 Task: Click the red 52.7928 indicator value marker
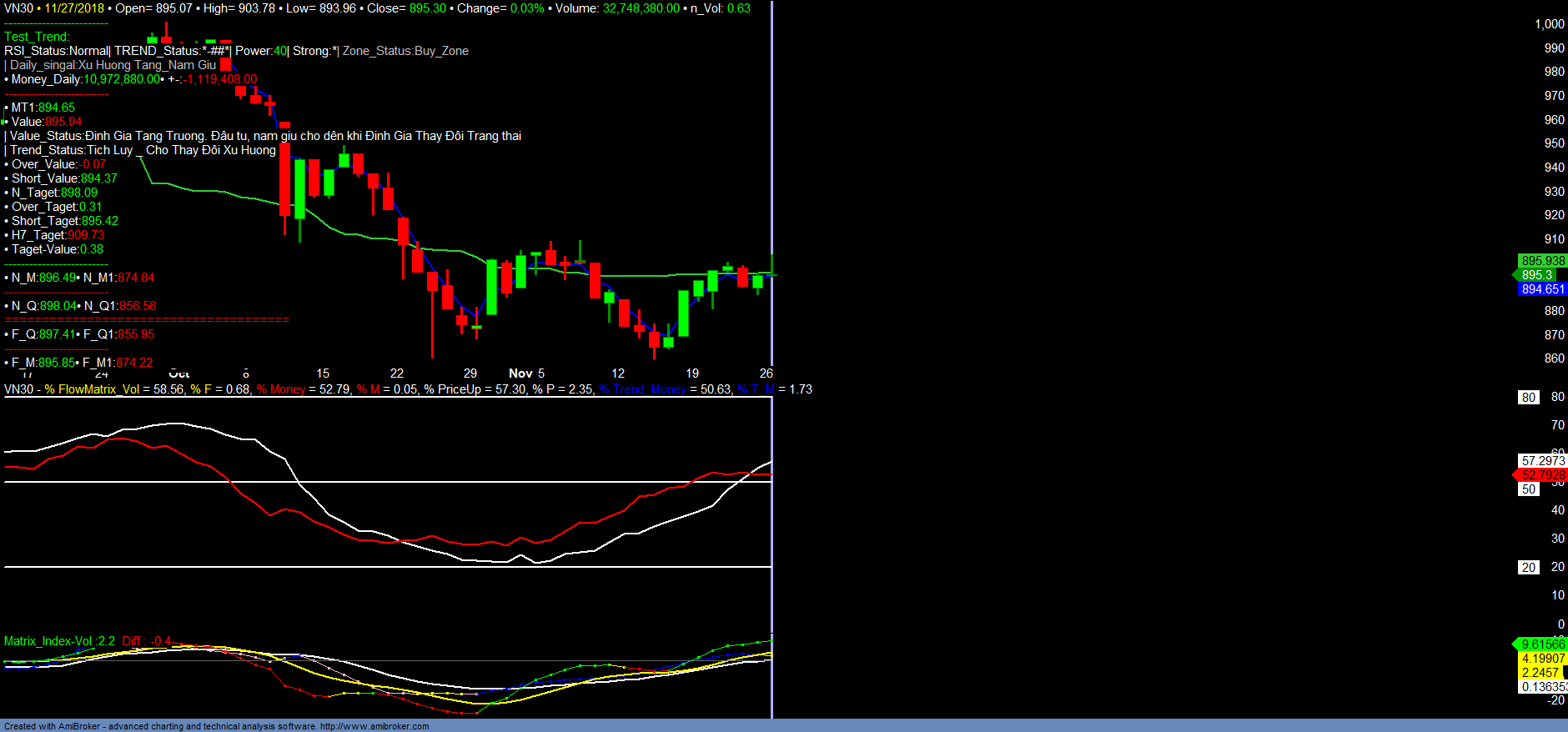[1542, 475]
